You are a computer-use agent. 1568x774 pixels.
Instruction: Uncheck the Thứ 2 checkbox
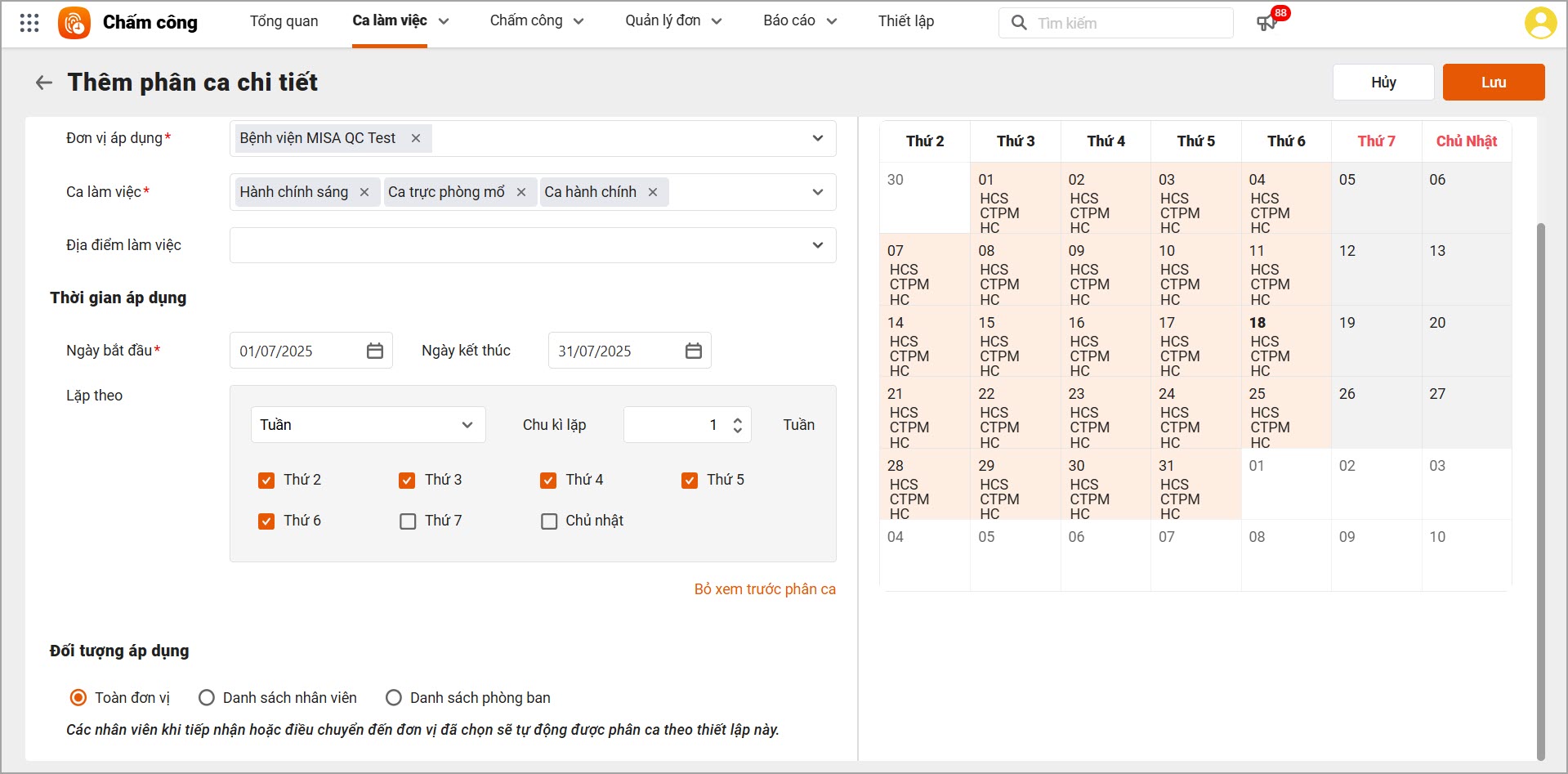point(266,481)
